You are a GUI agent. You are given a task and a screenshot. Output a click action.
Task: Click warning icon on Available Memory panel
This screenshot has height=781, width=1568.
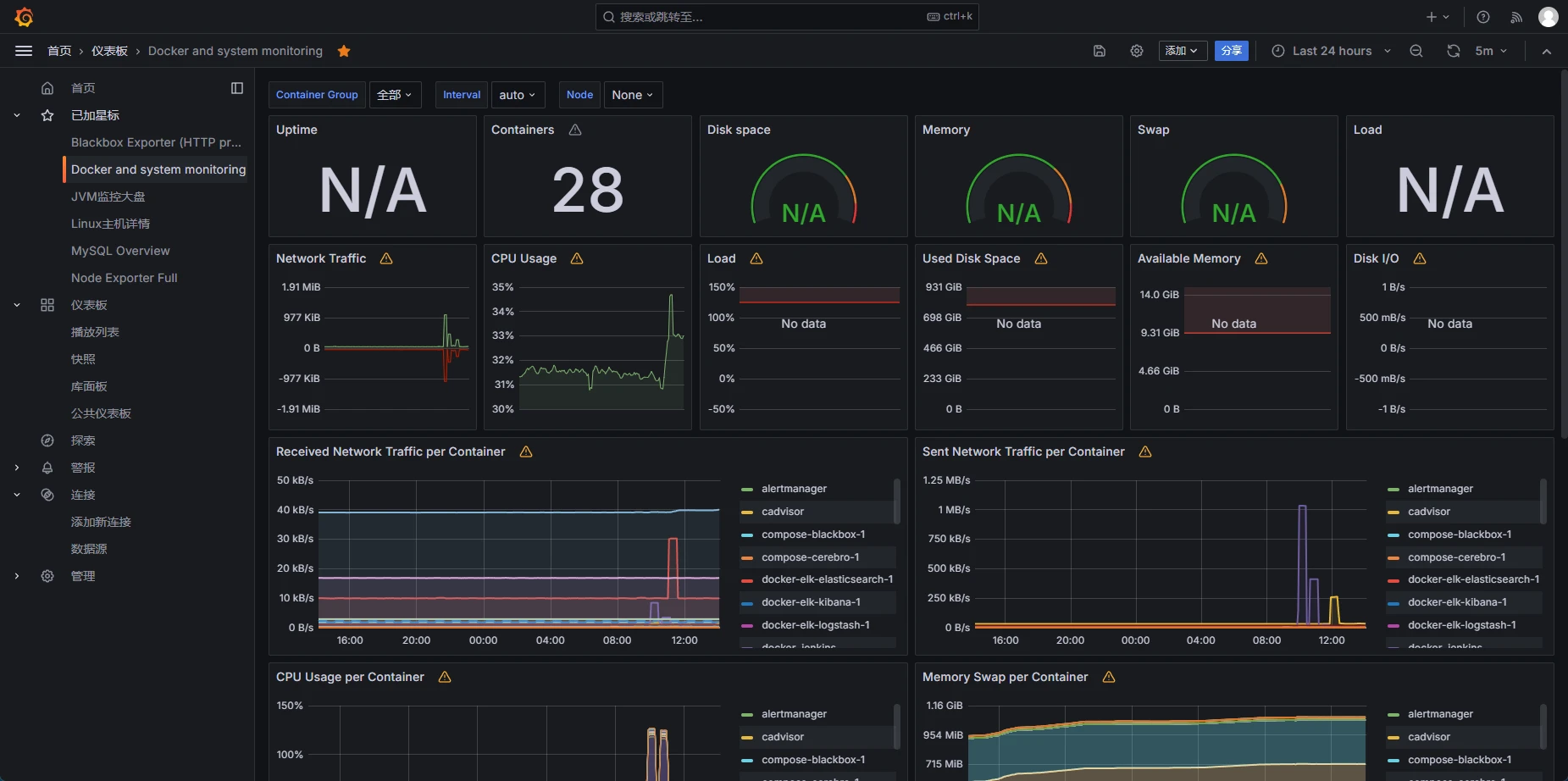pos(1261,258)
